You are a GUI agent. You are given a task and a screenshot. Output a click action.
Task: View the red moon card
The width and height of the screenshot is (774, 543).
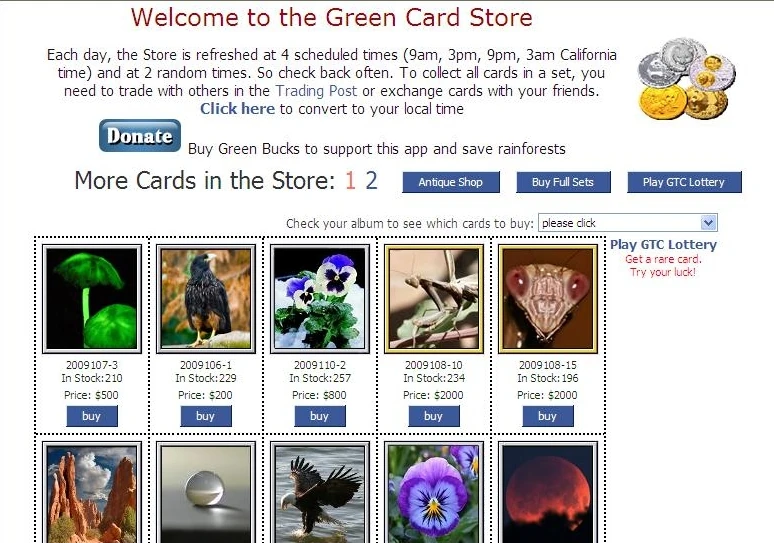(x=548, y=492)
